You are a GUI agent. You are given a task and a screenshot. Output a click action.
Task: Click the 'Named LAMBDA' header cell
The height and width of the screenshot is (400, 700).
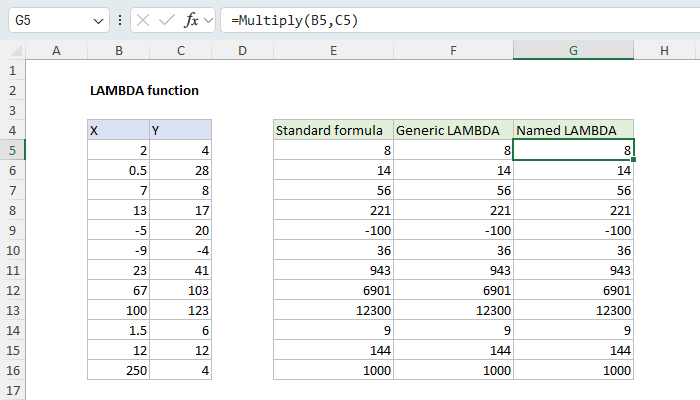tap(574, 130)
